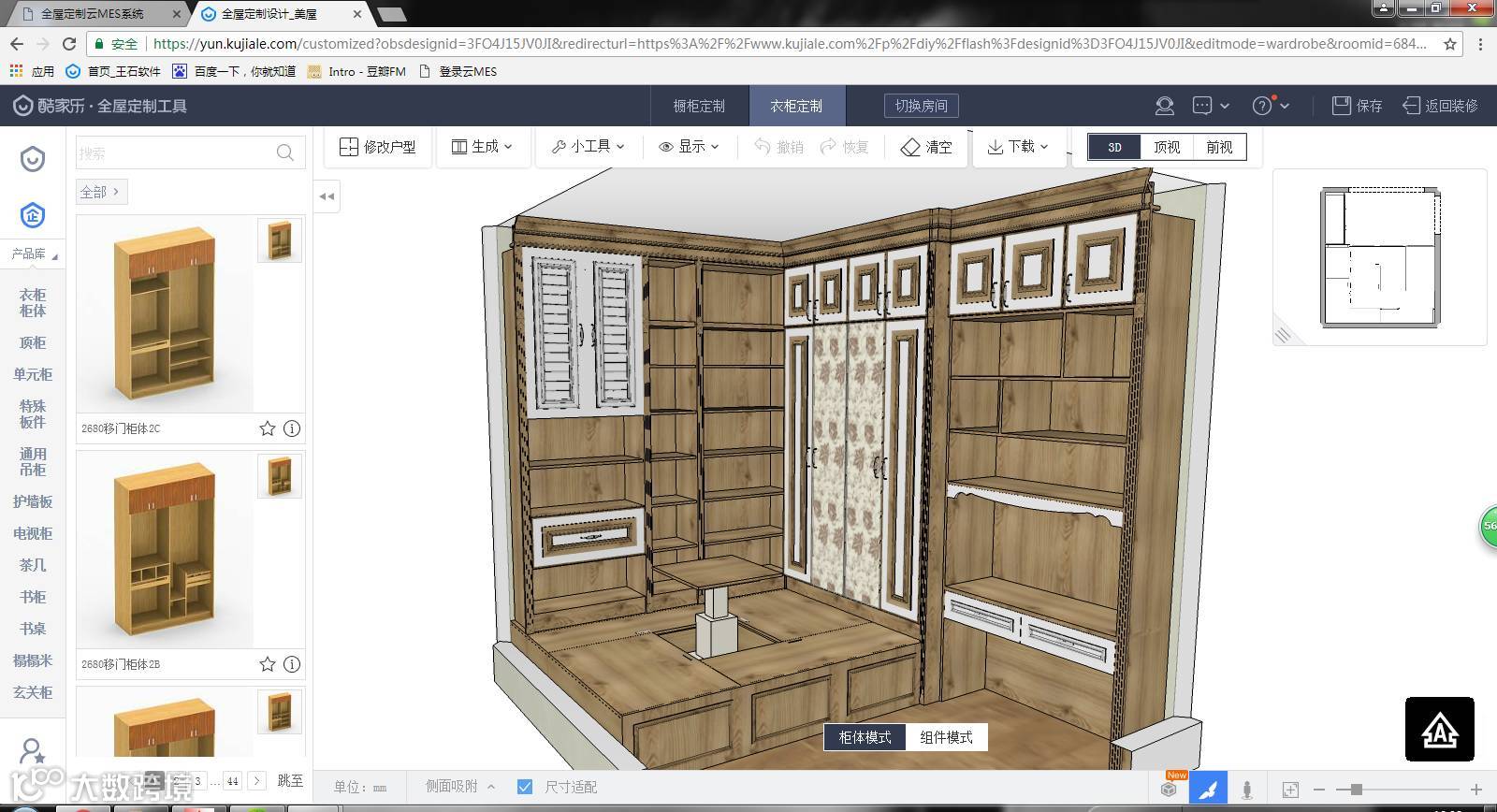
Task: Select the 2680移门柜体2B cabinet thumbnail
Action: coord(165,550)
